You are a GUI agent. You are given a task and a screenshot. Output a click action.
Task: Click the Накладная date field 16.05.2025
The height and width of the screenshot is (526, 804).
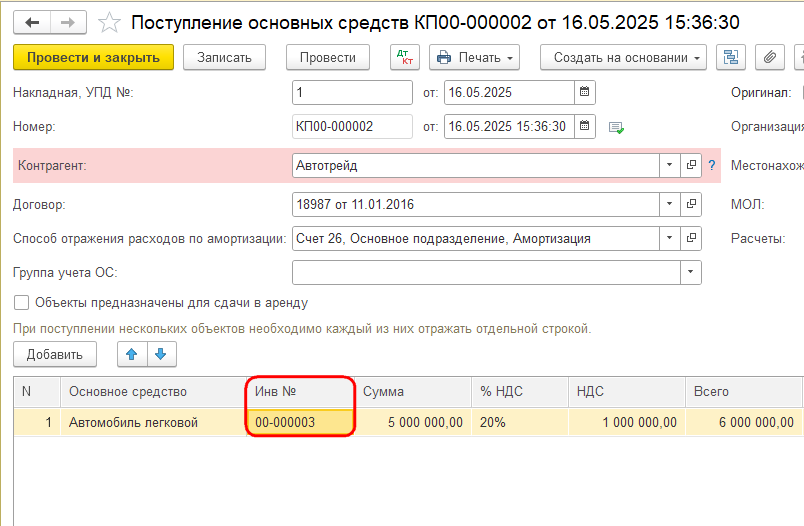[x=509, y=92]
